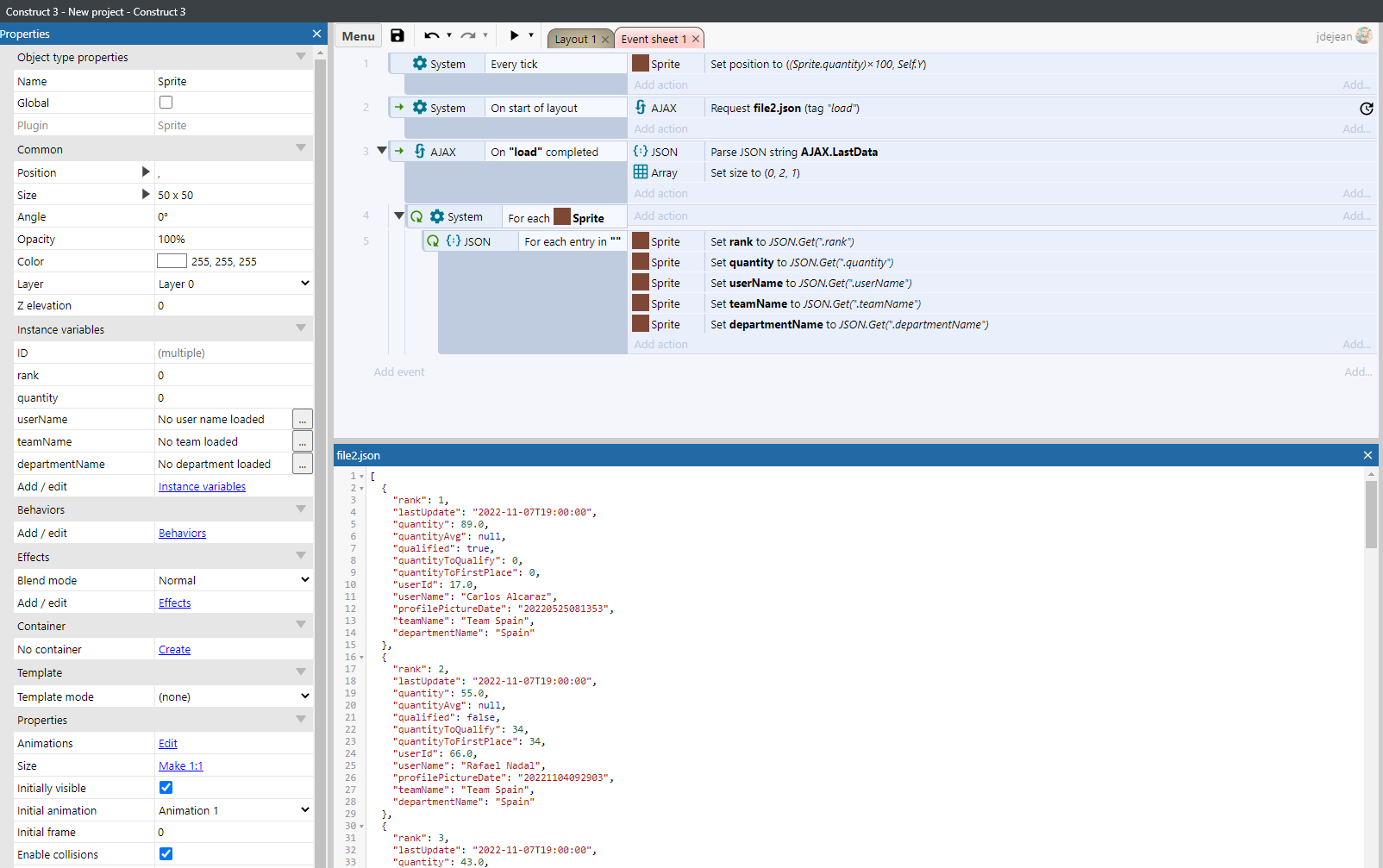Viewport: 1383px width, 868px height.
Task: Click the Undo arrow icon
Action: pyautogui.click(x=431, y=35)
